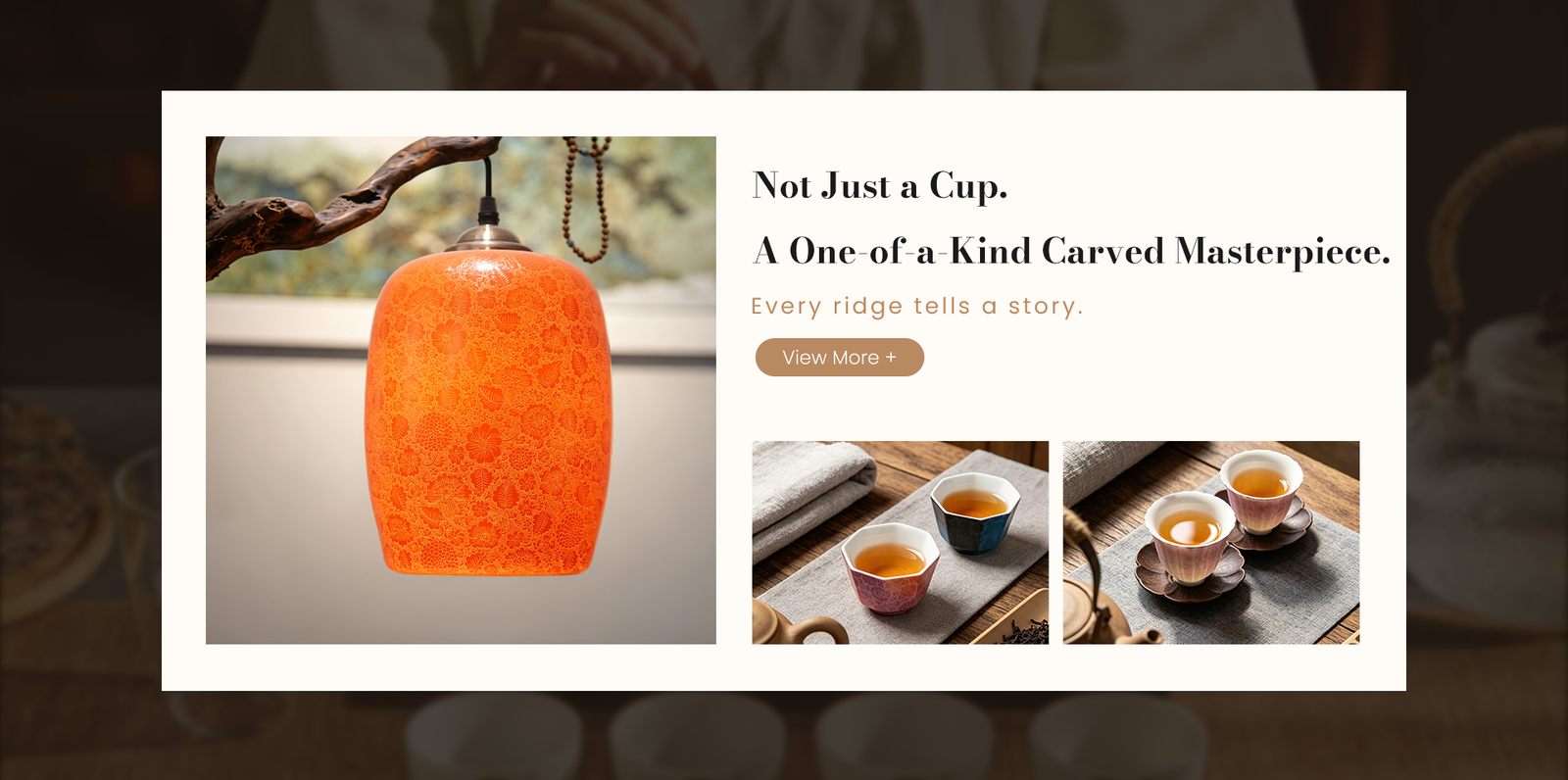Click the plus sign in View More
The image size is (1568, 780).
tap(891, 358)
